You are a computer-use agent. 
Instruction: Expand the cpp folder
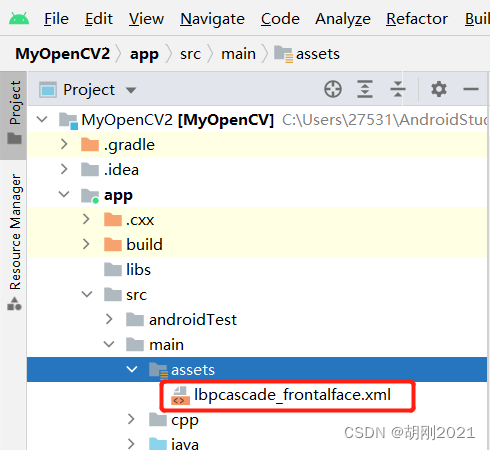pos(131,419)
